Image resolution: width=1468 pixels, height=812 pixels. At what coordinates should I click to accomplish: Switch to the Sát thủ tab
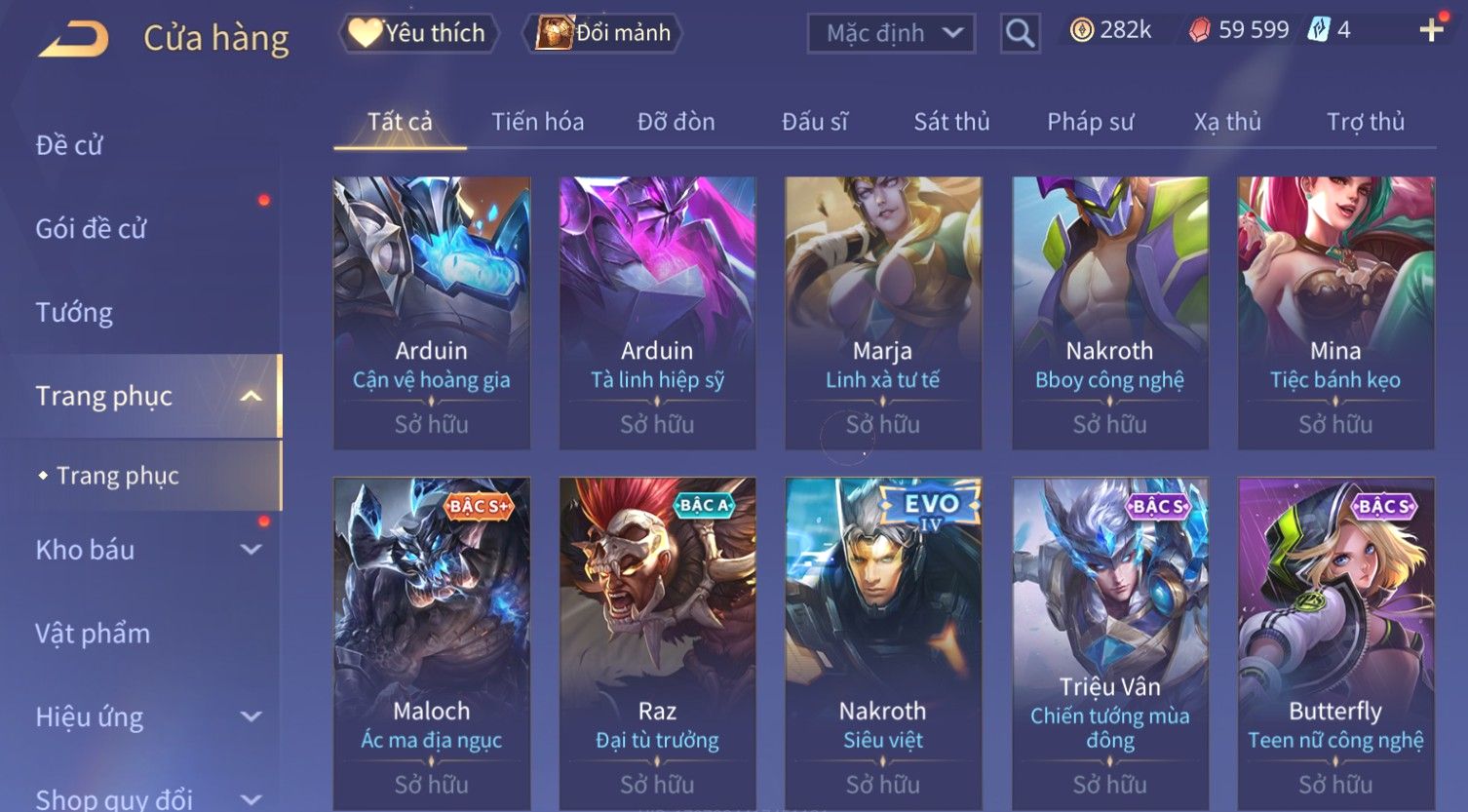pos(951,122)
